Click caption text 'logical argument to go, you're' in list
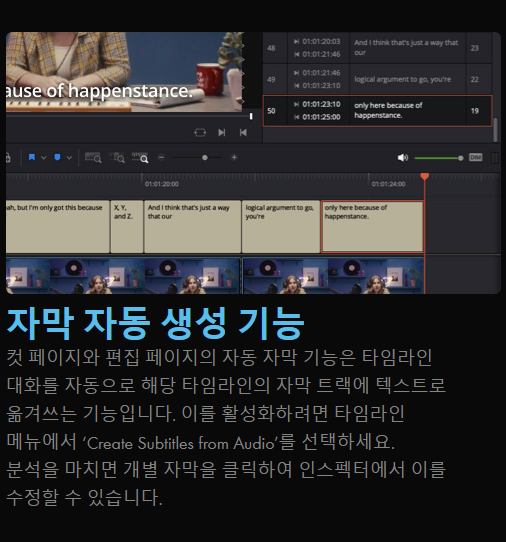 point(402,79)
